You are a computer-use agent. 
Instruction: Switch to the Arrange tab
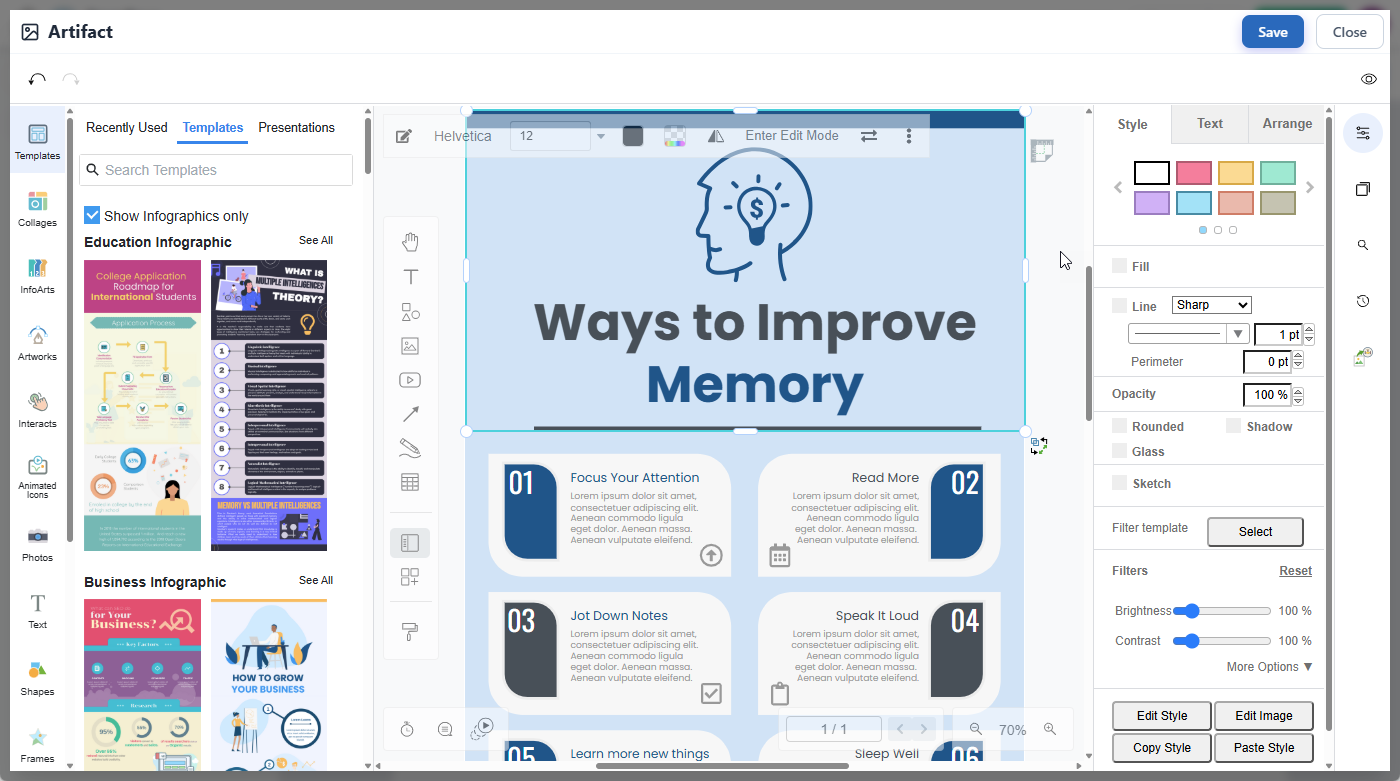tap(1287, 124)
